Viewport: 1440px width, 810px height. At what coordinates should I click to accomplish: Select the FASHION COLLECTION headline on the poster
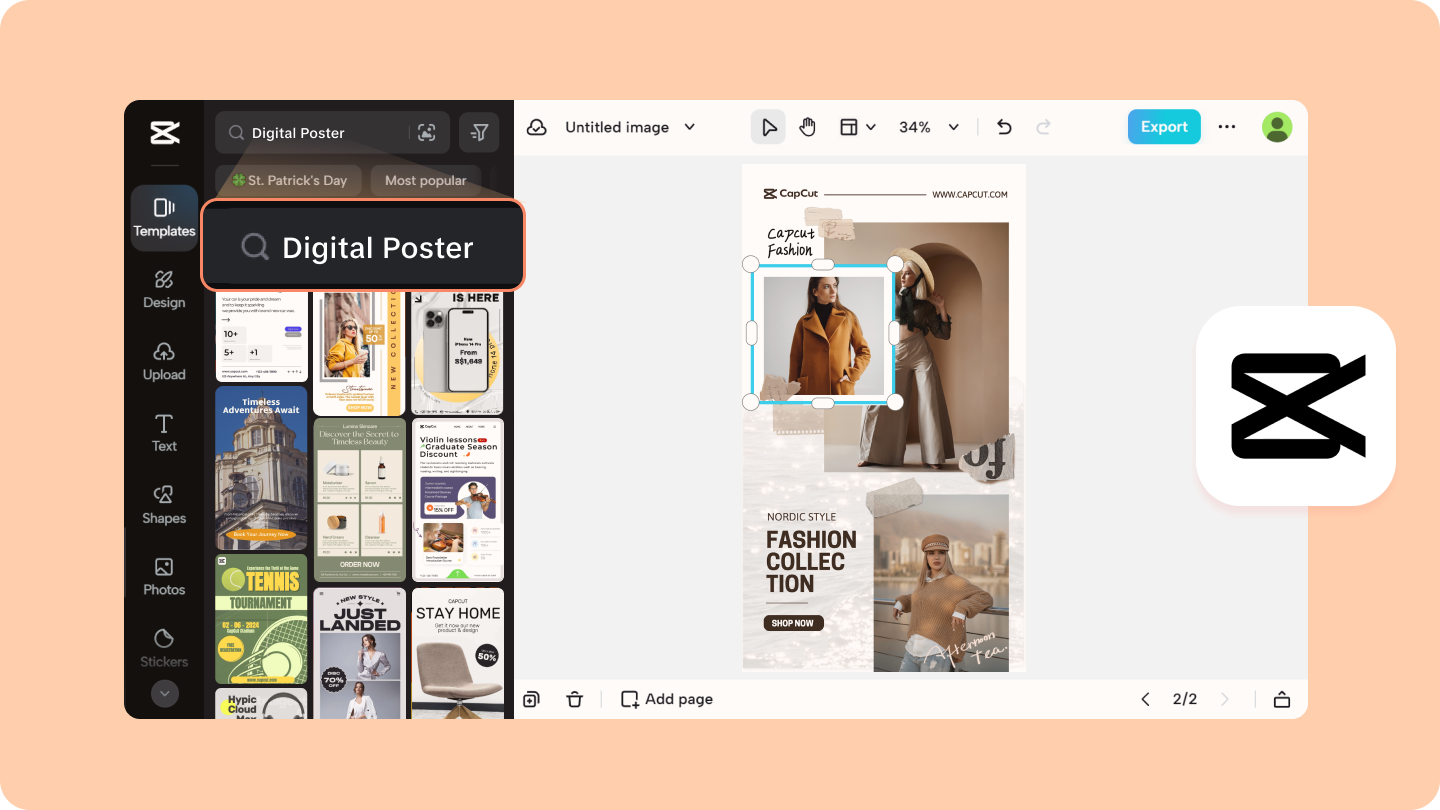click(811, 562)
